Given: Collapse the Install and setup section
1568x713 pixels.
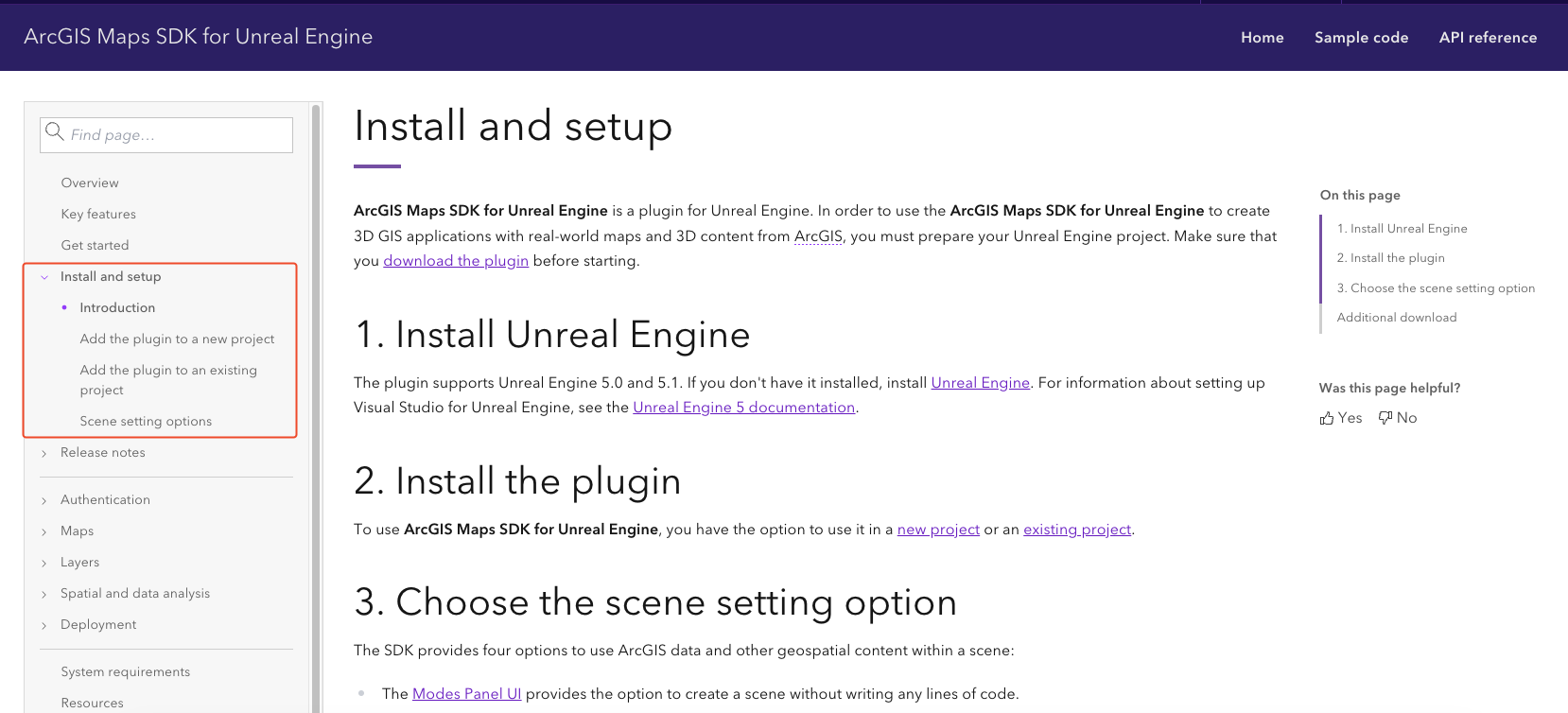Looking at the screenshot, I should pos(44,277).
